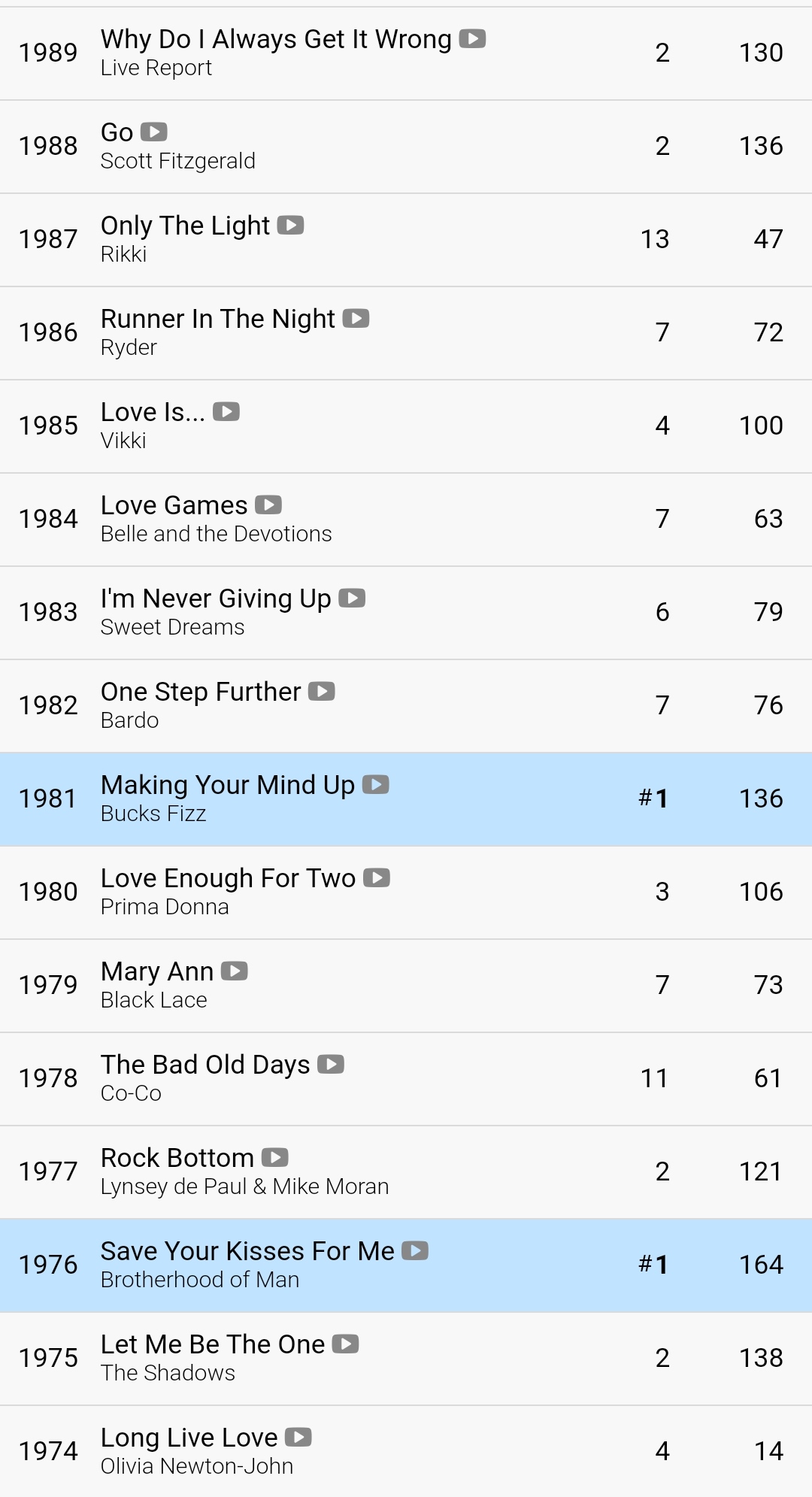Open video for Love Enough For Two

coord(377,877)
